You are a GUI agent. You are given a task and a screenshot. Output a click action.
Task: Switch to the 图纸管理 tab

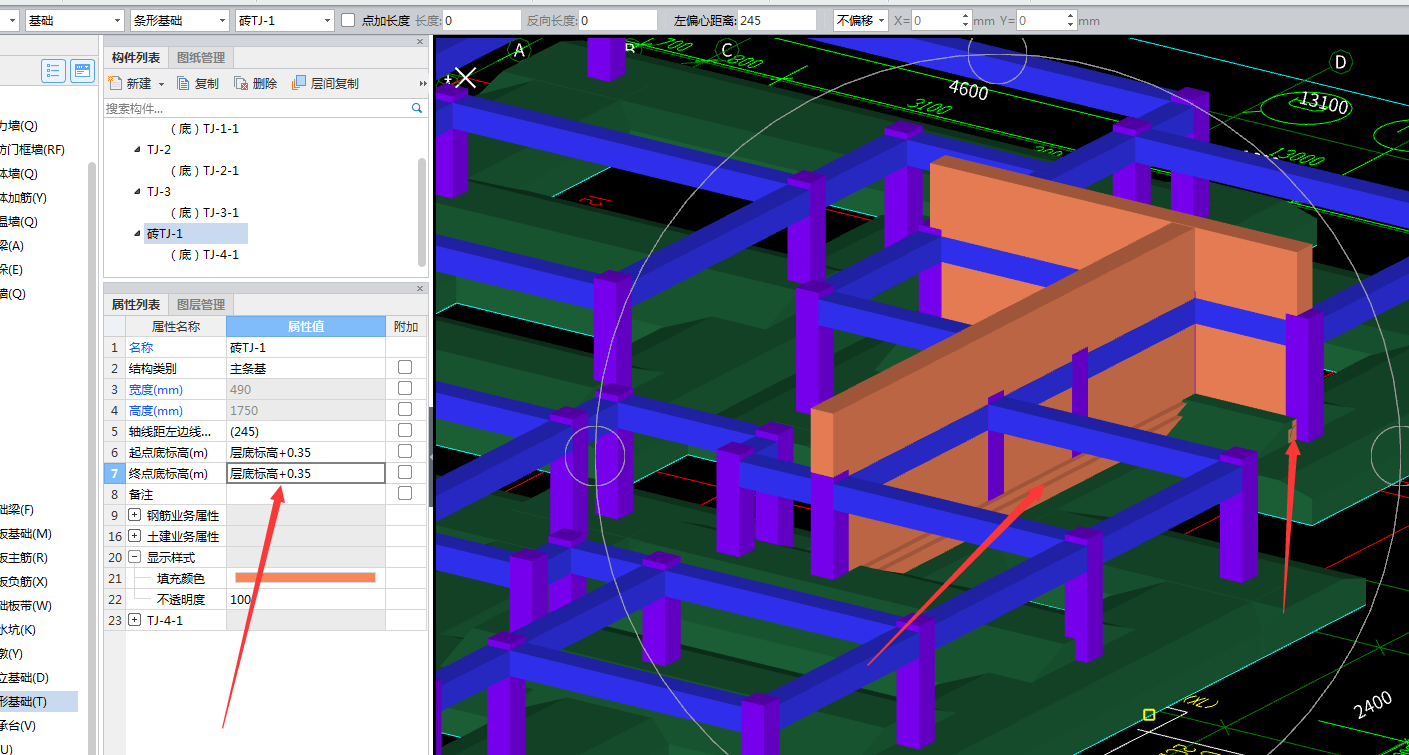(x=201, y=58)
